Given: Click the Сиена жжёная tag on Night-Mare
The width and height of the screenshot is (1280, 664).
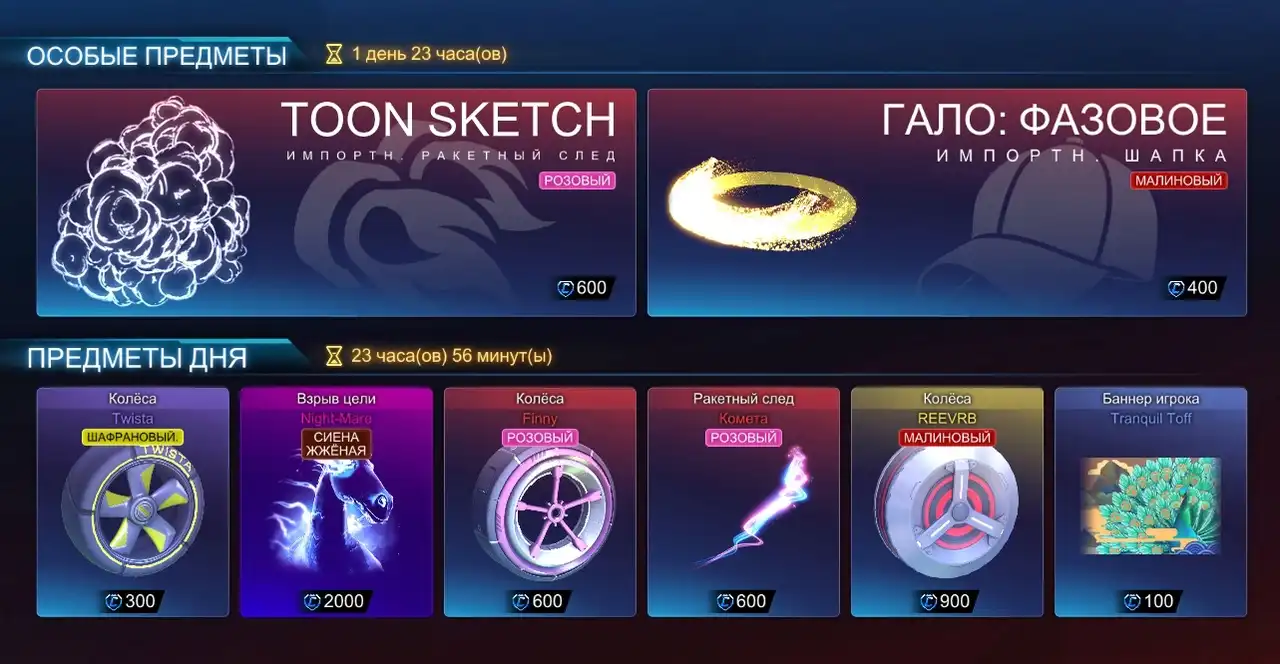Looking at the screenshot, I should pos(336,444).
